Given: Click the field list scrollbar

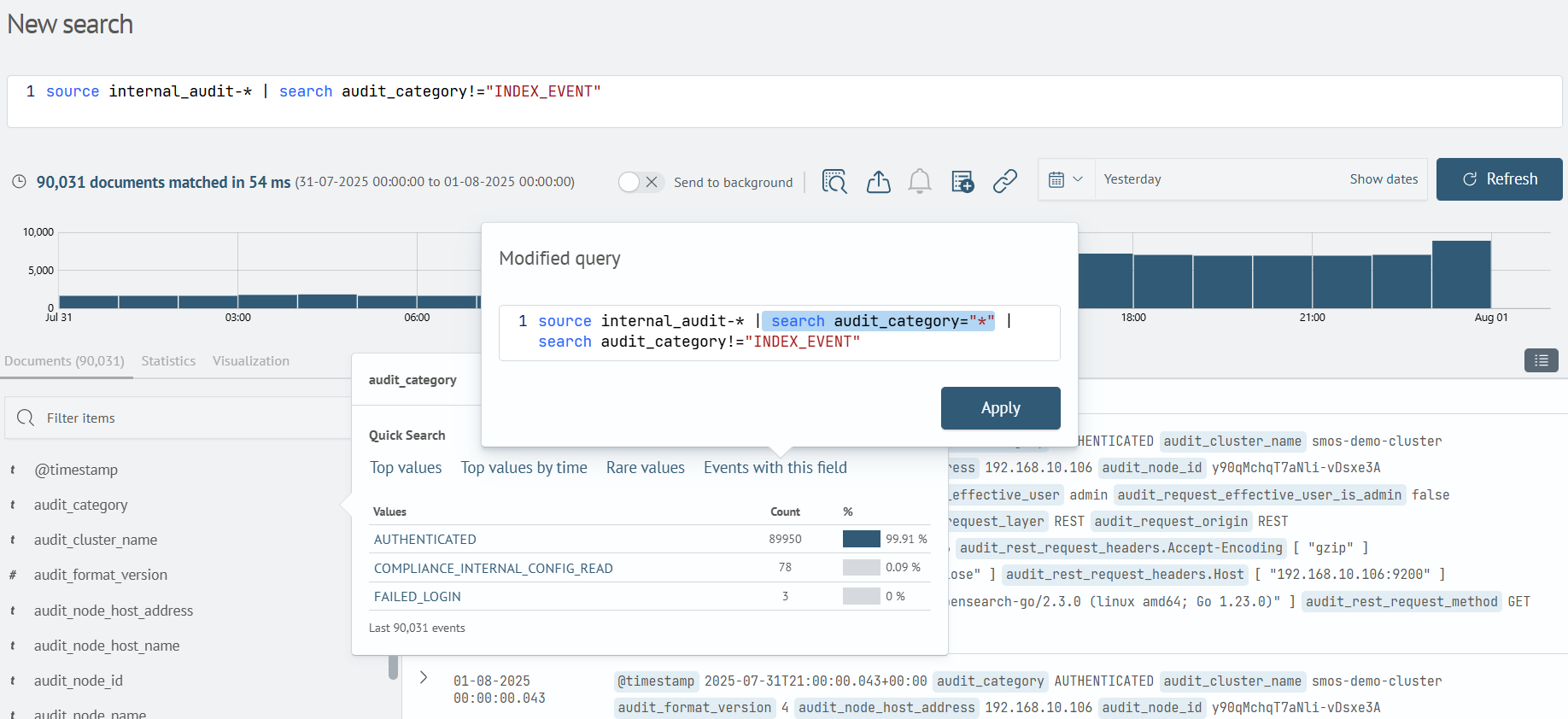Looking at the screenshot, I should click(x=394, y=666).
